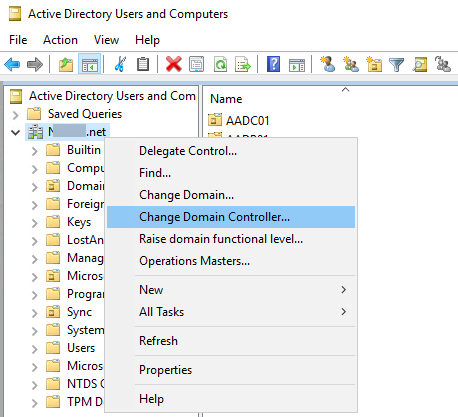Open the File menu
Image resolution: width=458 pixels, height=417 pixels.
pyautogui.click(x=18, y=40)
